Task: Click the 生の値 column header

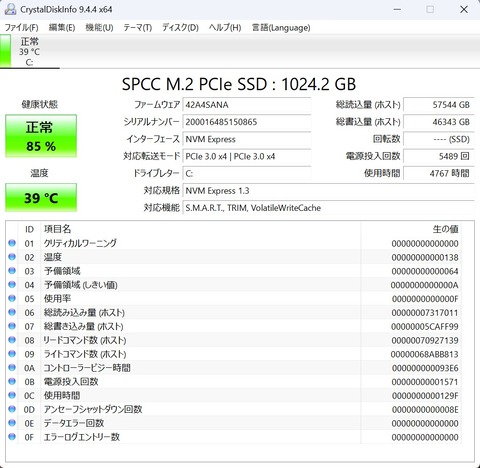Action: tap(445, 229)
